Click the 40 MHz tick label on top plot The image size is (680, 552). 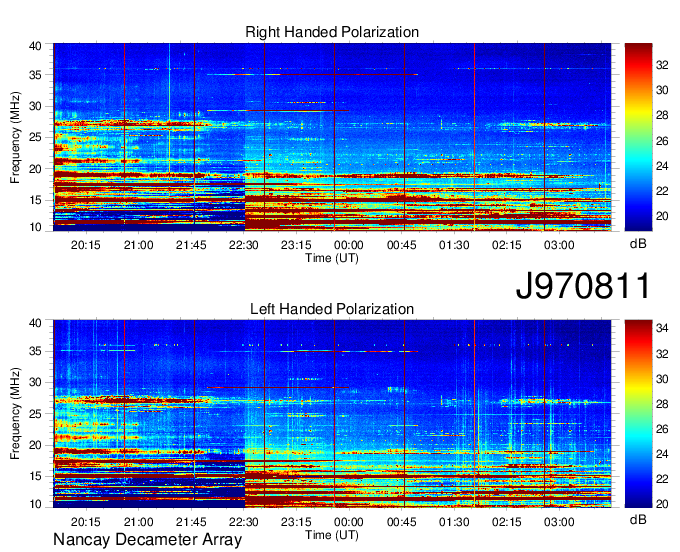coord(35,46)
